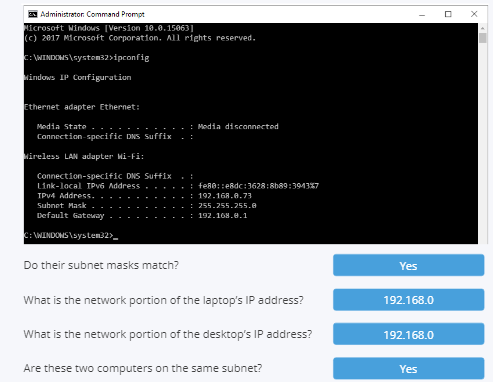The width and height of the screenshot is (493, 382).
Task: Click the Media disconnected status text
Action: [x=238, y=126]
